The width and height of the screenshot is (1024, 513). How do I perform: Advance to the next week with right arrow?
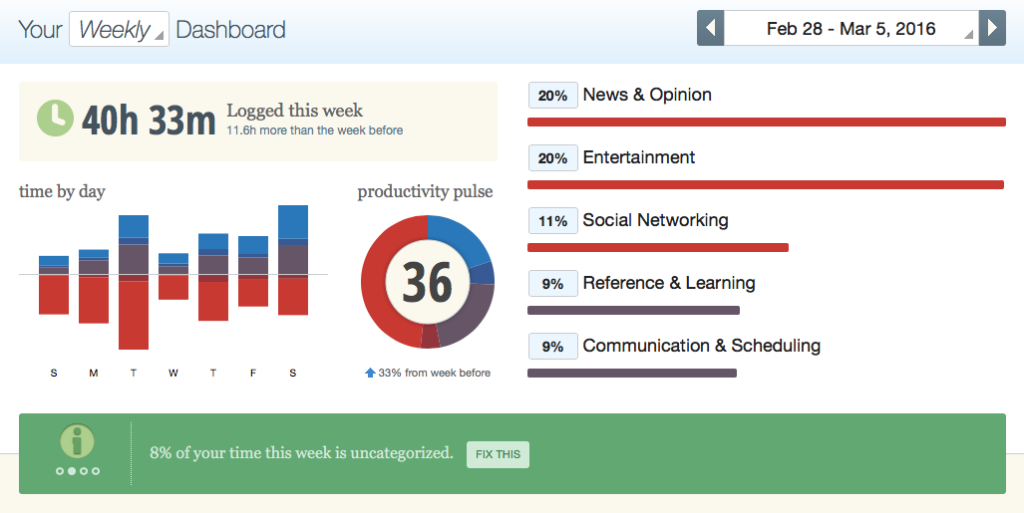point(991,28)
